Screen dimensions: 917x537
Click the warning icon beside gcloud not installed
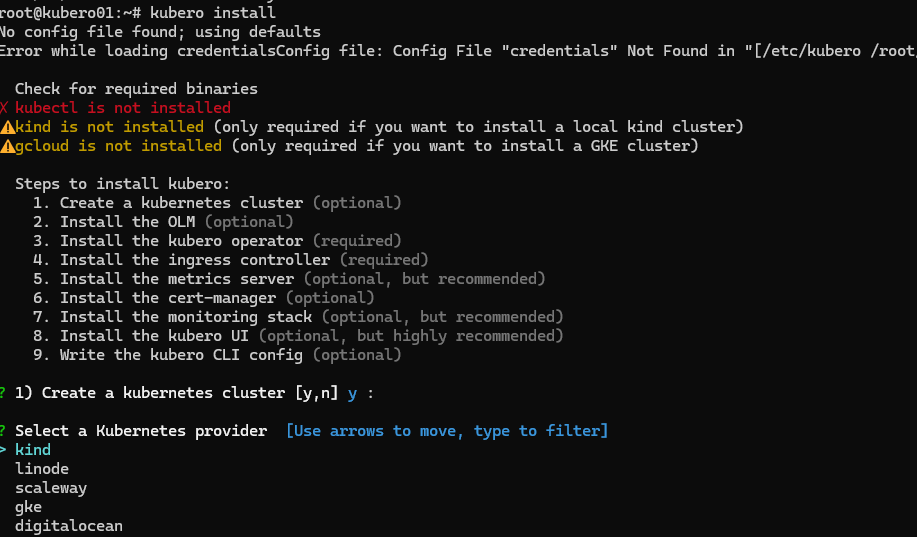(x=7, y=146)
